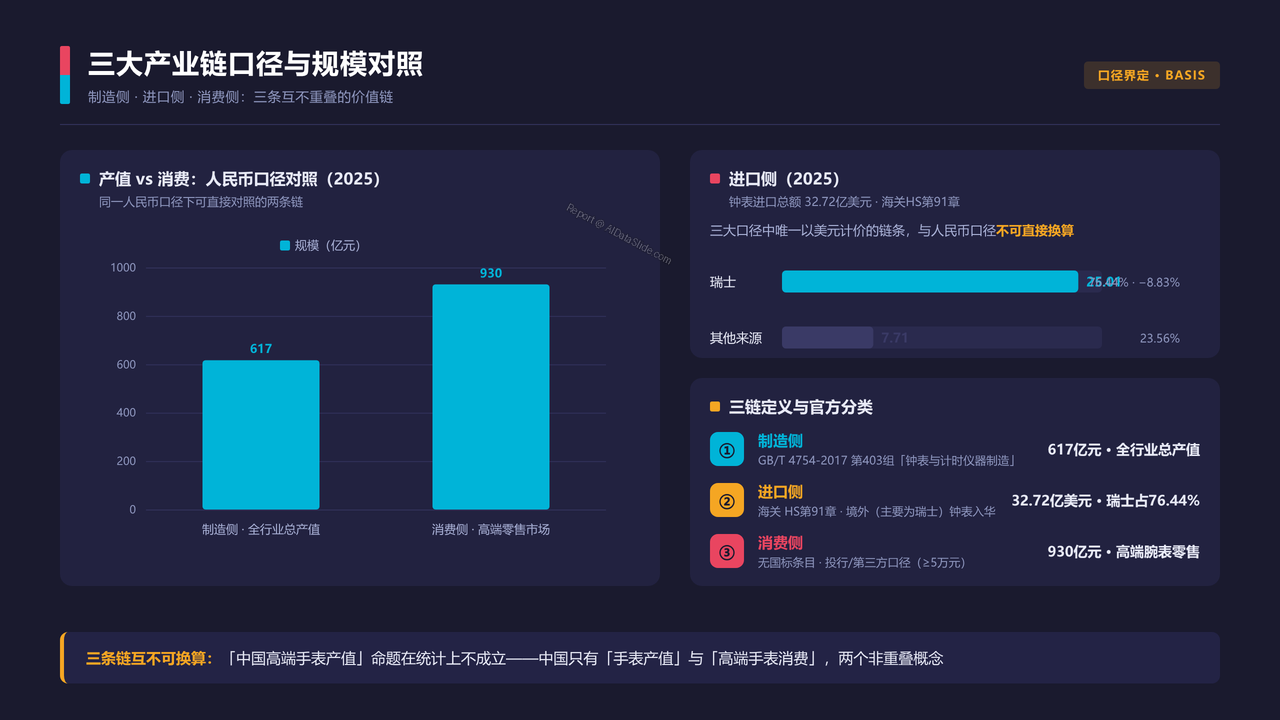Viewport: 1280px width, 720px height.
Task: Click the data label 930 above the bar
Action: 491,273
